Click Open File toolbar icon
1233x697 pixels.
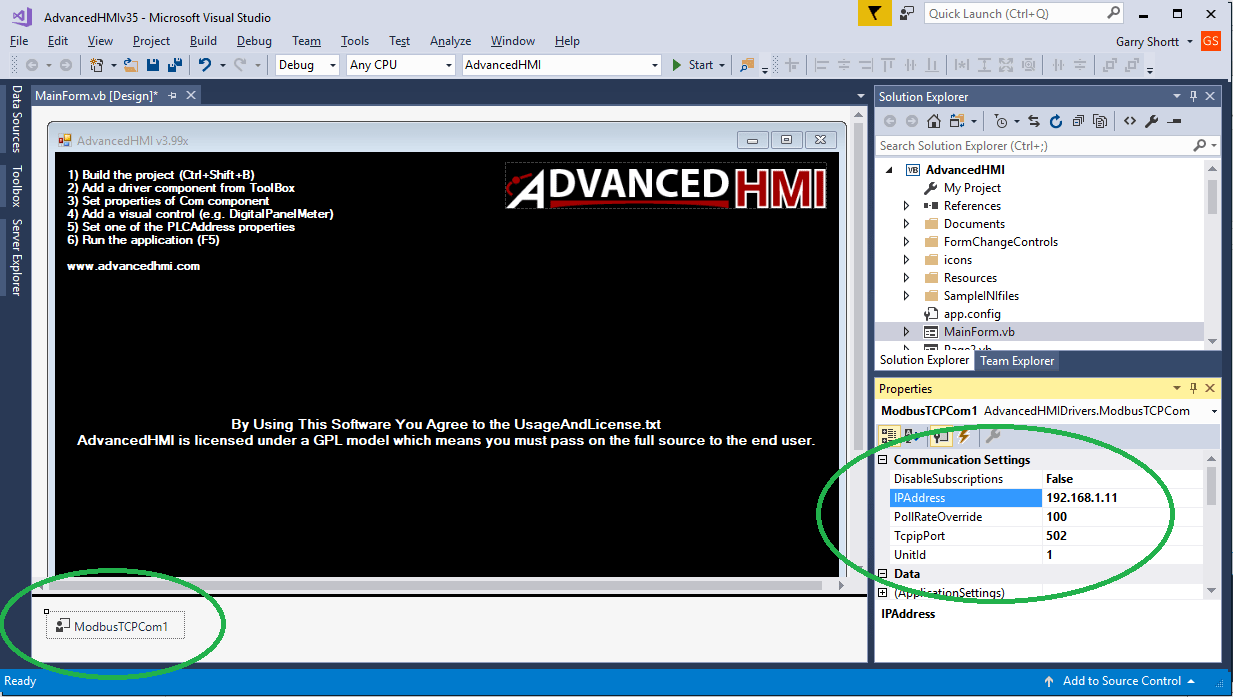(x=130, y=65)
